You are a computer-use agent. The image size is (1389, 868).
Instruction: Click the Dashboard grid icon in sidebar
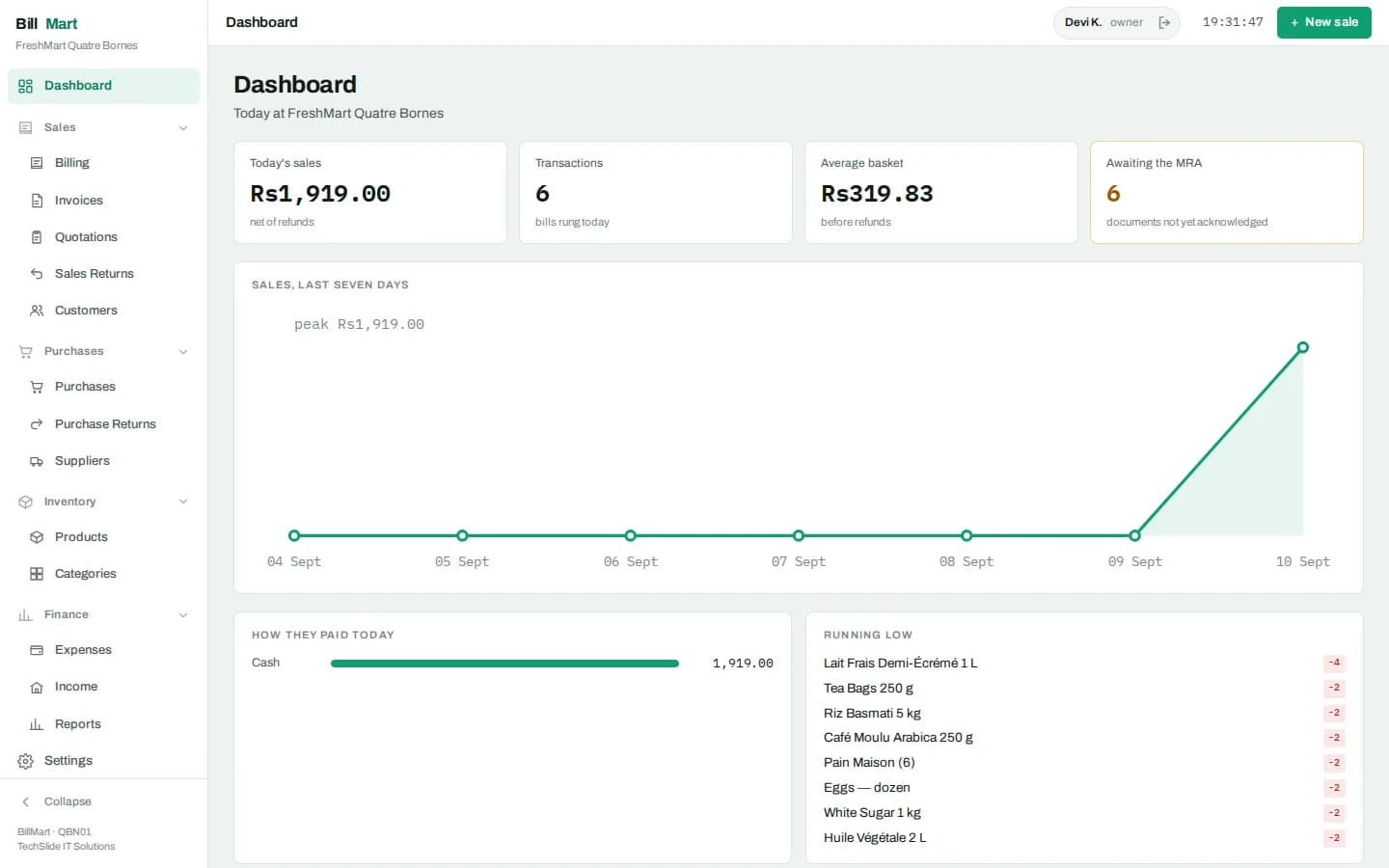click(26, 86)
